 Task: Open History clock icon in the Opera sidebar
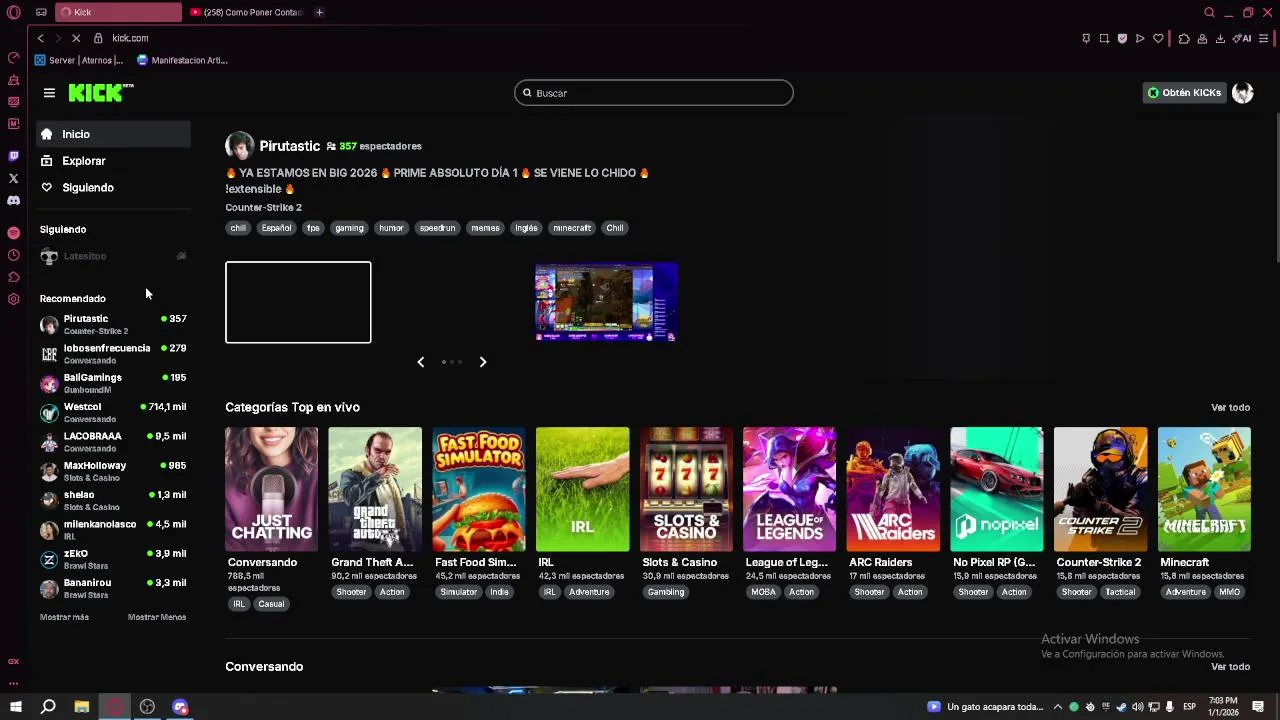coord(14,255)
